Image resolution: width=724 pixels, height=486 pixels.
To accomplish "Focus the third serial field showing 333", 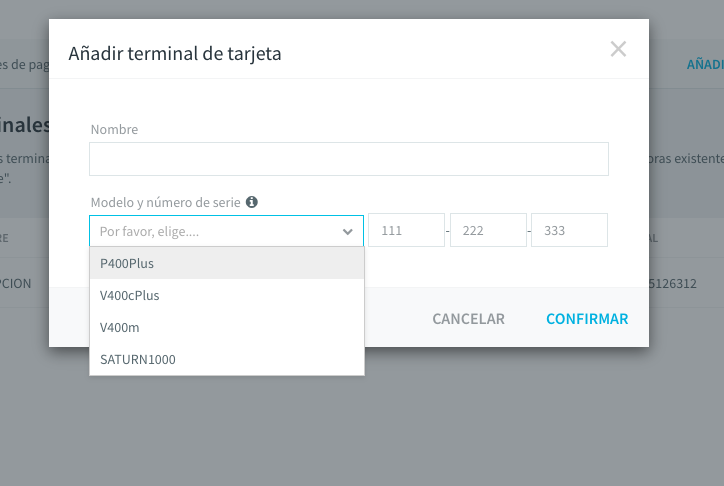I will pyautogui.click(x=569, y=230).
